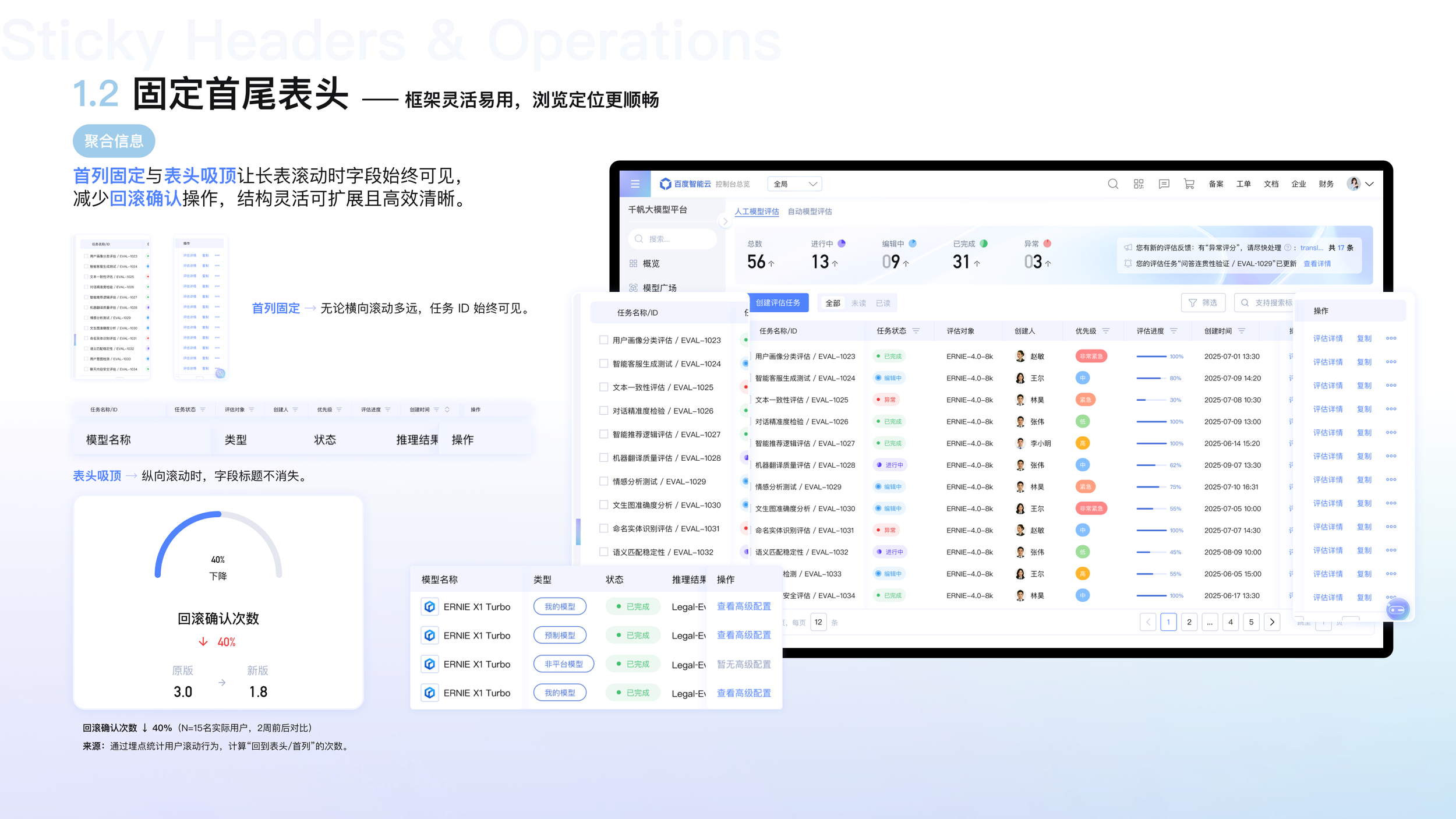Click the 创建评估任务 button

(778, 303)
